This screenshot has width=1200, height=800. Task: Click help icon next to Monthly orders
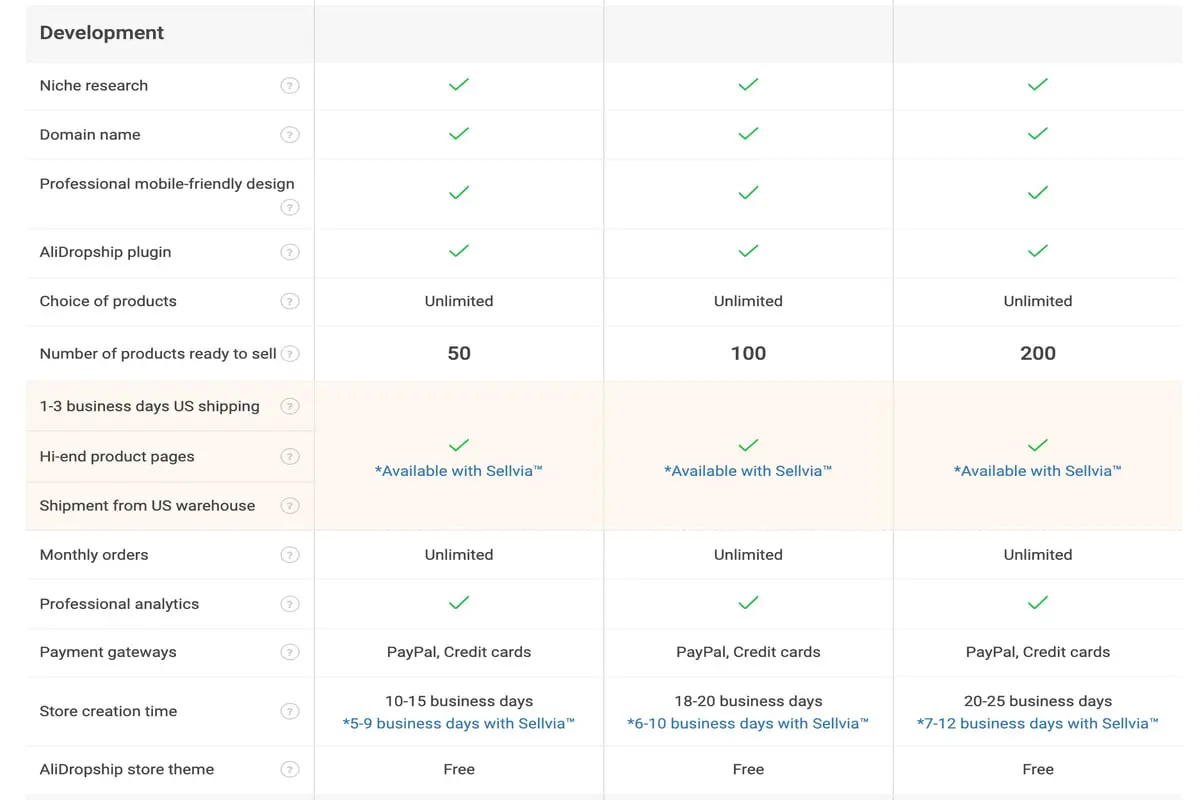[x=290, y=555]
